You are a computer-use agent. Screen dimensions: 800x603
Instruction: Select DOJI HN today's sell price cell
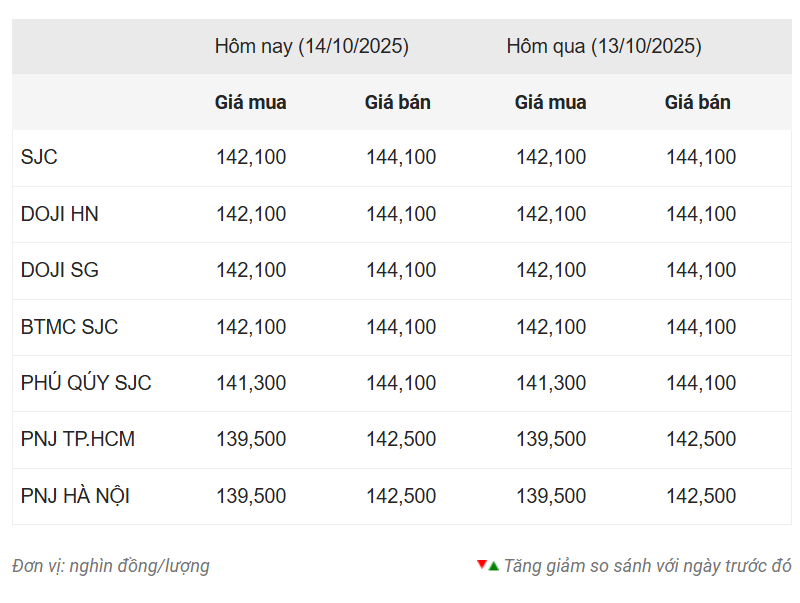(401, 214)
